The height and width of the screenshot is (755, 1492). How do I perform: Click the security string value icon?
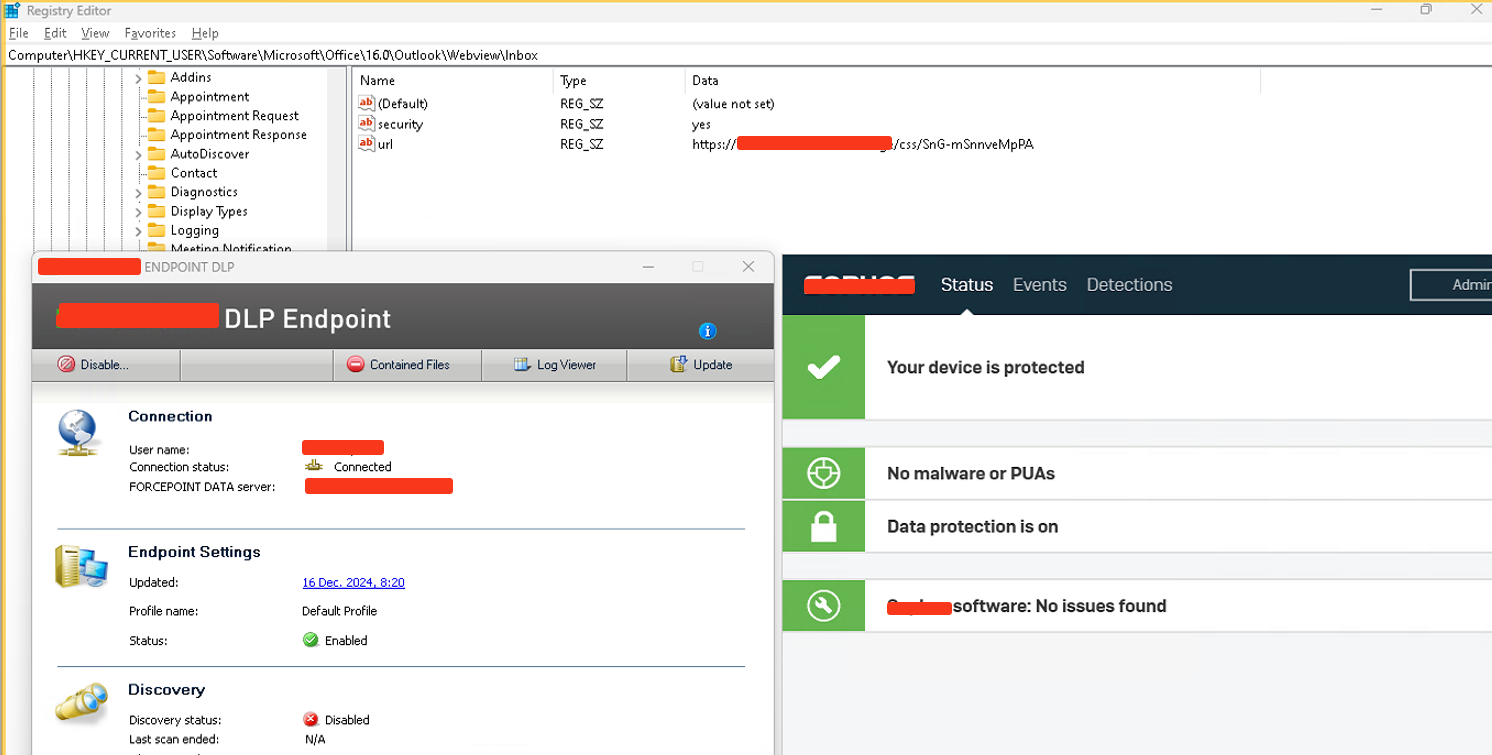coord(366,123)
